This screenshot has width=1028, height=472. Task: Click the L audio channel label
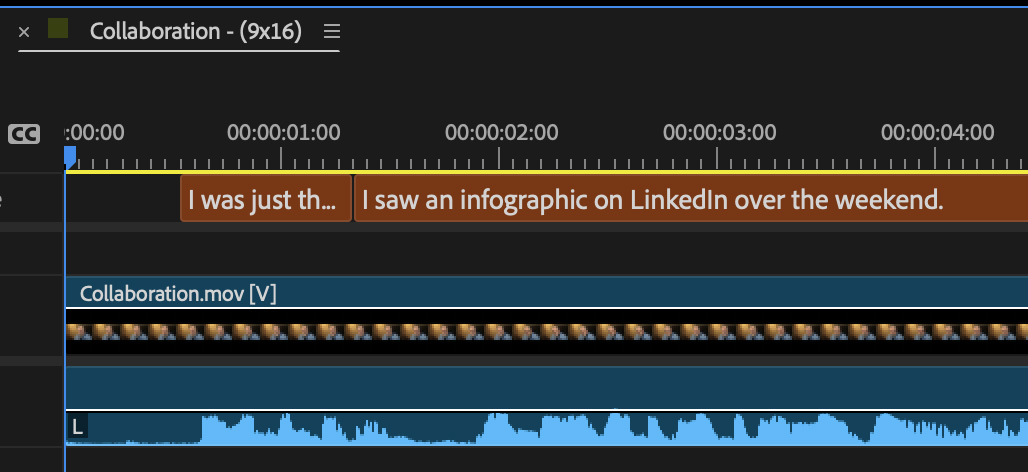(x=78, y=427)
